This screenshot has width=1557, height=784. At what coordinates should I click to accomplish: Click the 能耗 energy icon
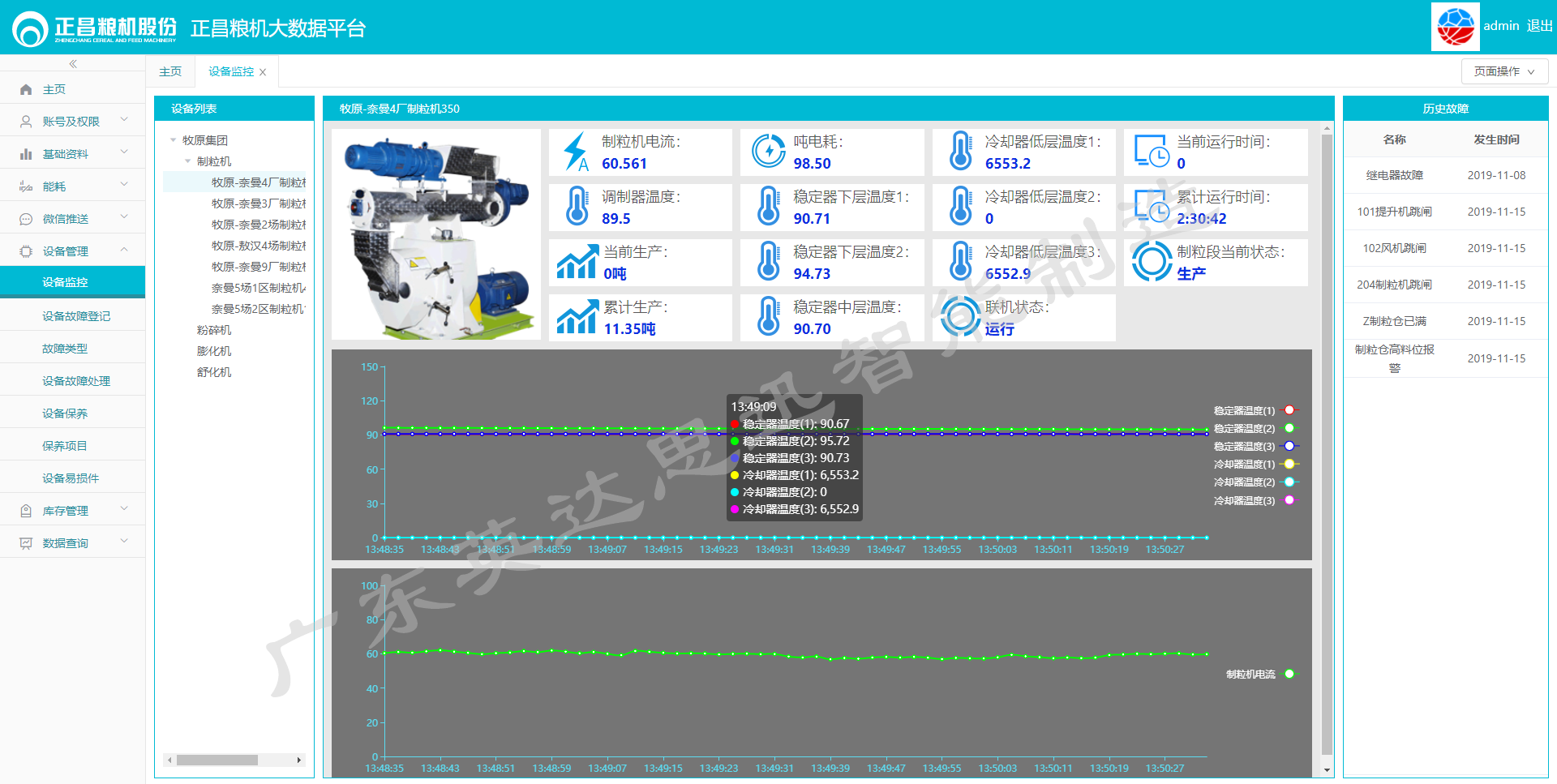pyautogui.click(x=26, y=186)
